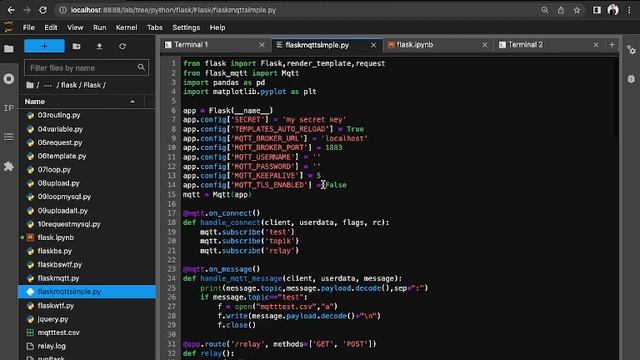Open the Tabs menu
Viewport: 640px width, 360px height.
(155, 28)
